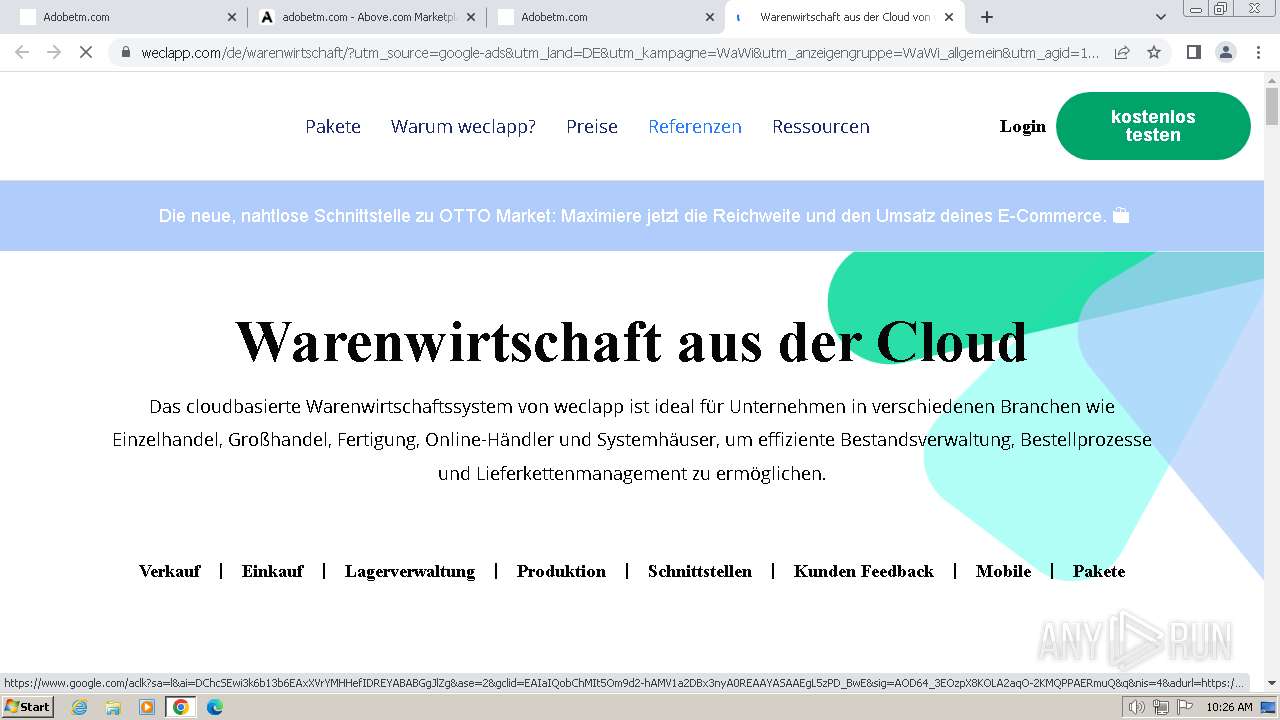
Task: Open the media player taskbar icon
Action: click(147, 707)
